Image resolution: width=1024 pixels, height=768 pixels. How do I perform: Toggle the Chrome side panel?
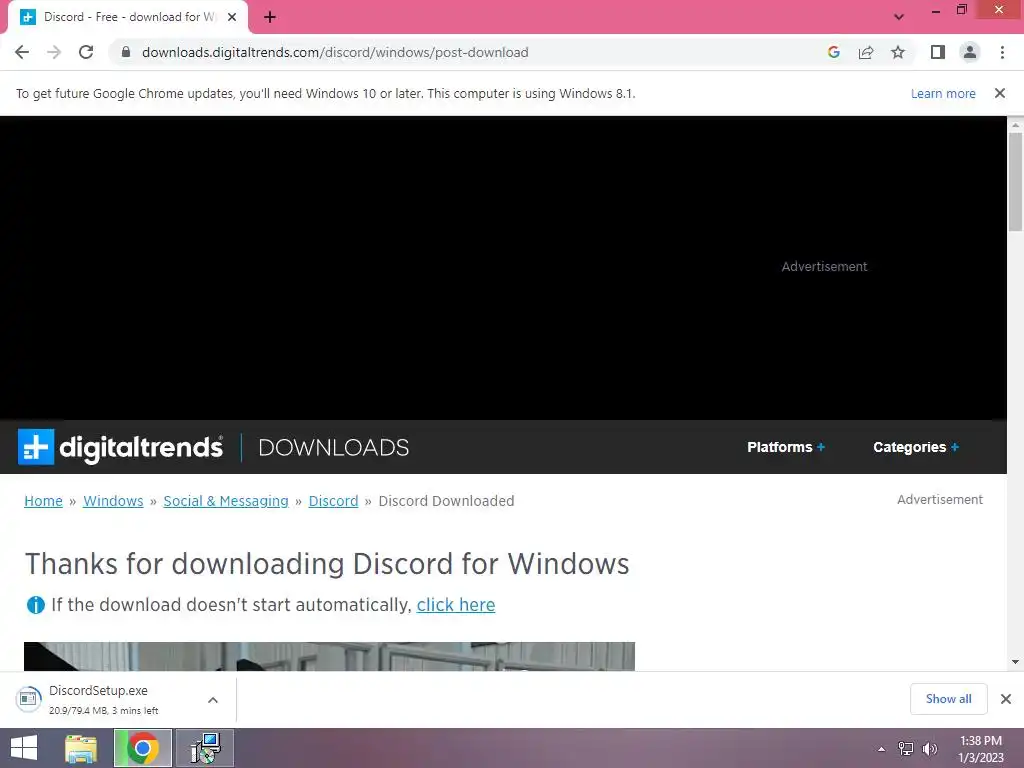pyautogui.click(x=938, y=52)
